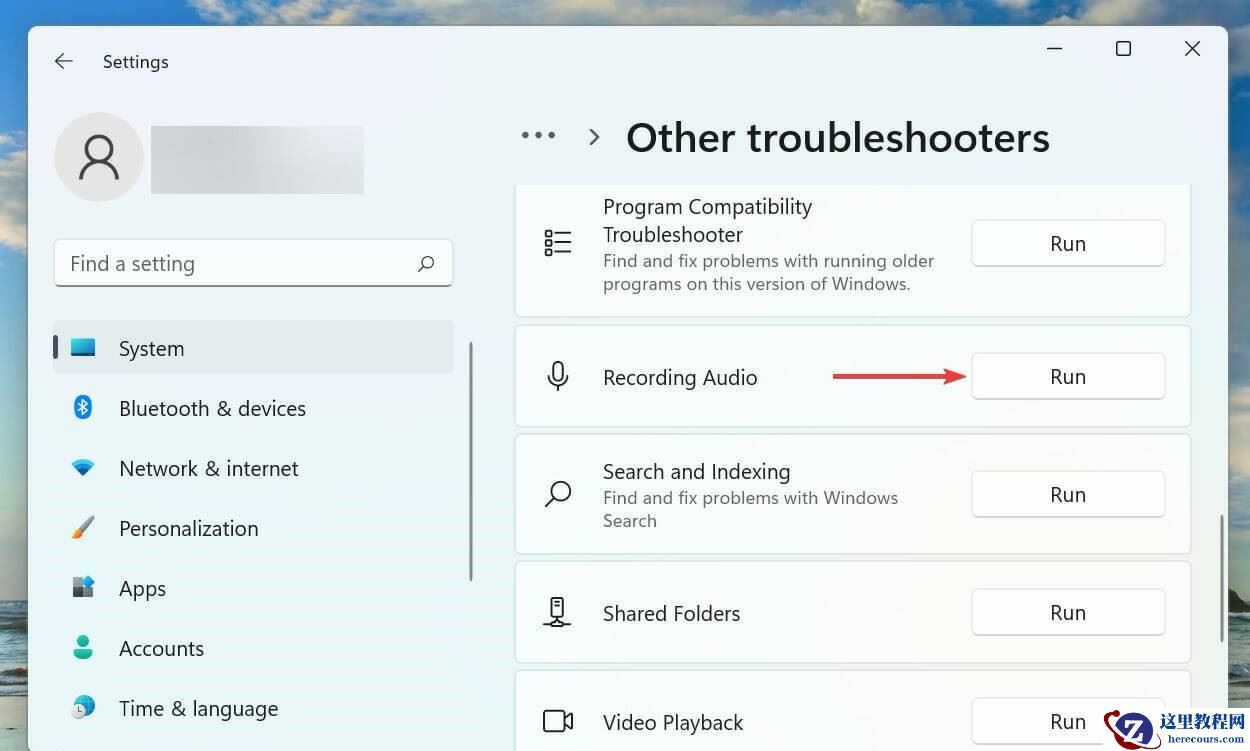Run the Shared Folders troubleshooter
1250x751 pixels.
click(1067, 613)
